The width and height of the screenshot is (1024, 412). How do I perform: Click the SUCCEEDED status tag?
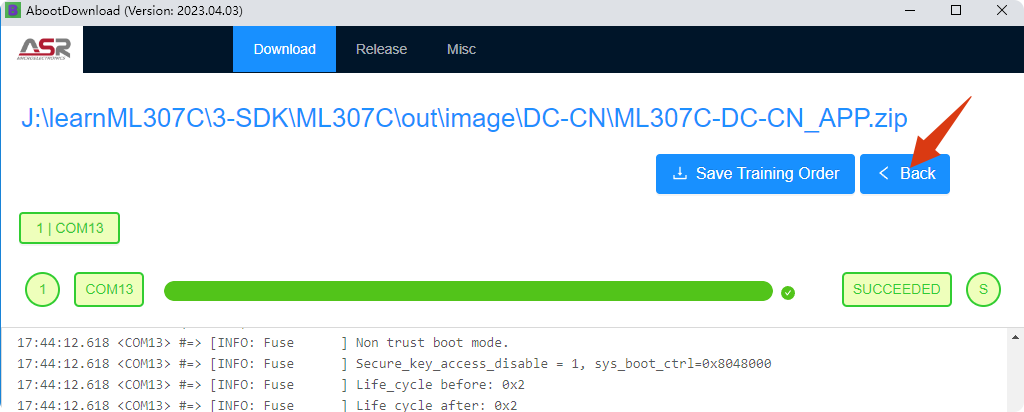point(897,290)
